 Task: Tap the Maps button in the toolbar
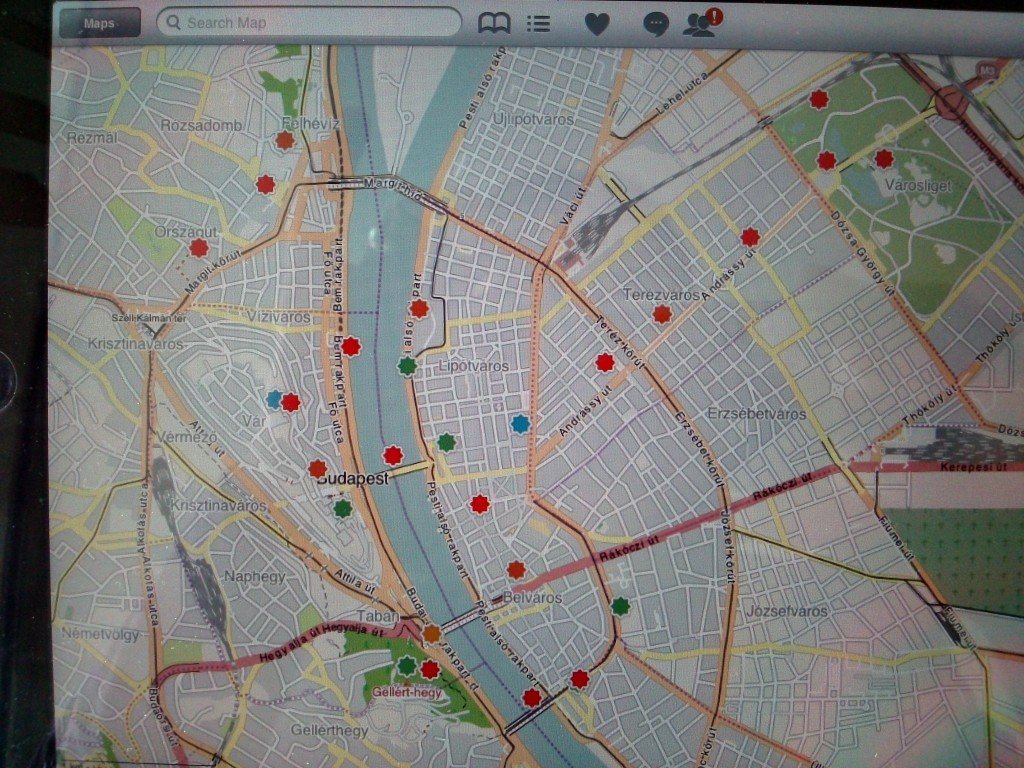point(99,23)
